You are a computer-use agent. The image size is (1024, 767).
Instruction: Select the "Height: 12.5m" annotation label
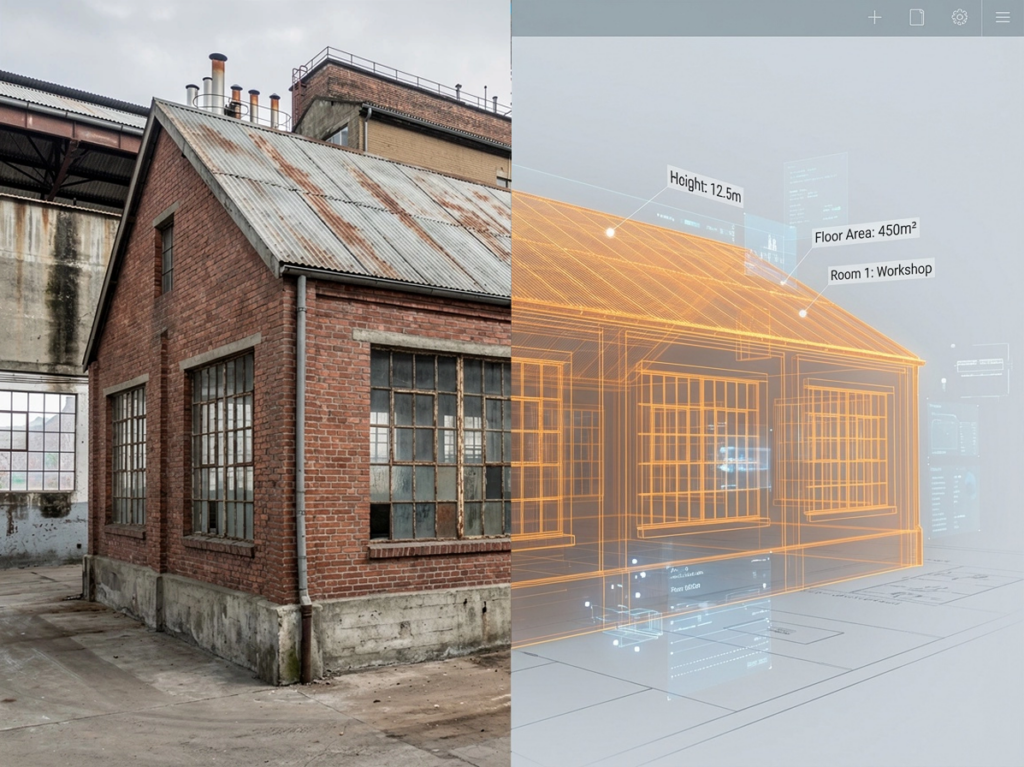(705, 186)
